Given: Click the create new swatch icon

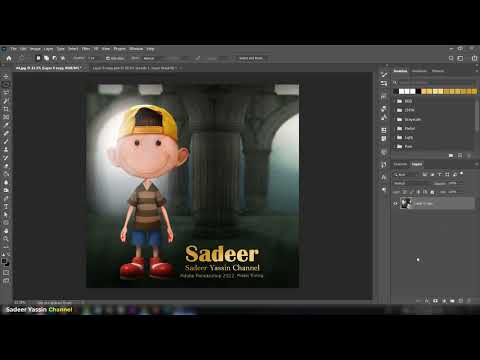Looking at the screenshot, I should 460,156.
